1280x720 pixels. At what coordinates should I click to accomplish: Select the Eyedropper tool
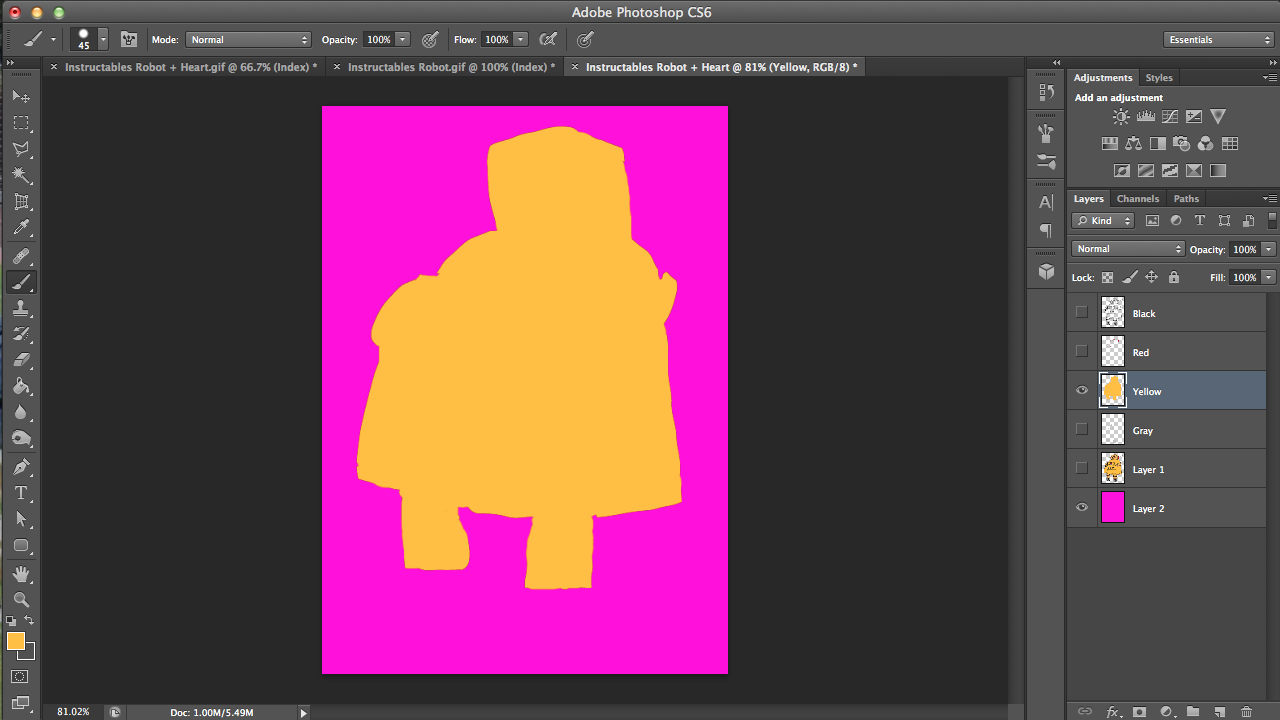pyautogui.click(x=21, y=228)
